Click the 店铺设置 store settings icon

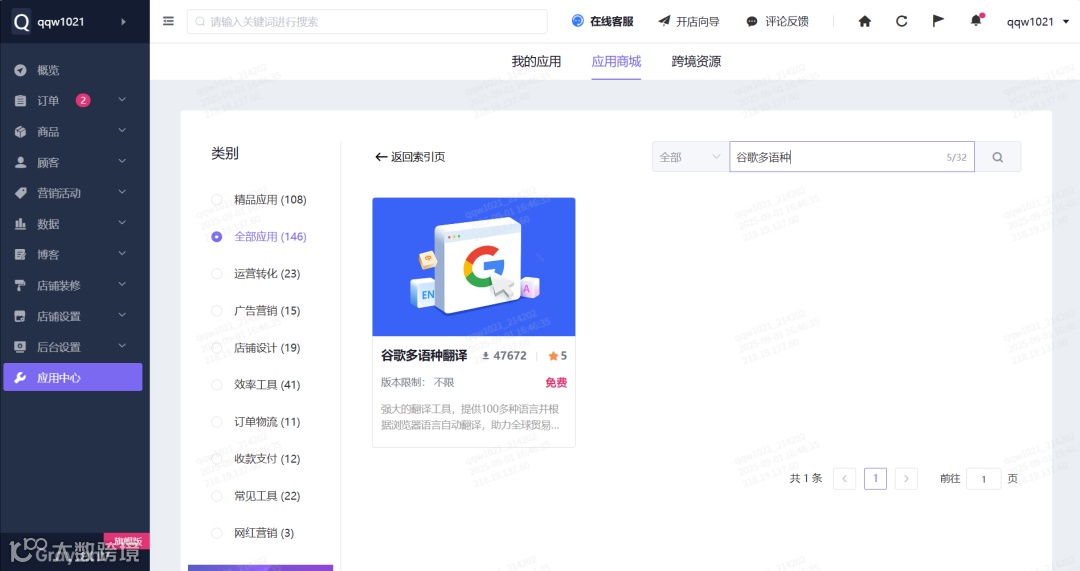point(21,316)
